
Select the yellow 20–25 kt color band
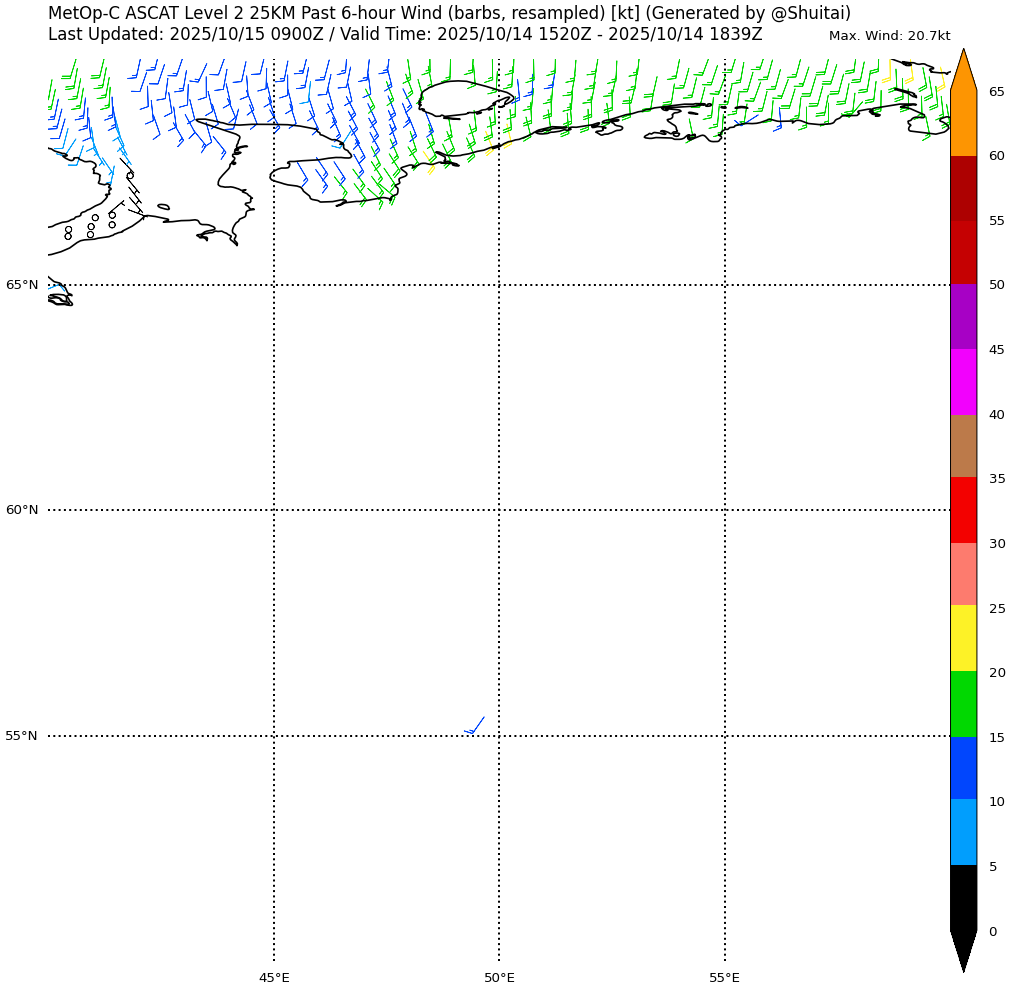963,638
